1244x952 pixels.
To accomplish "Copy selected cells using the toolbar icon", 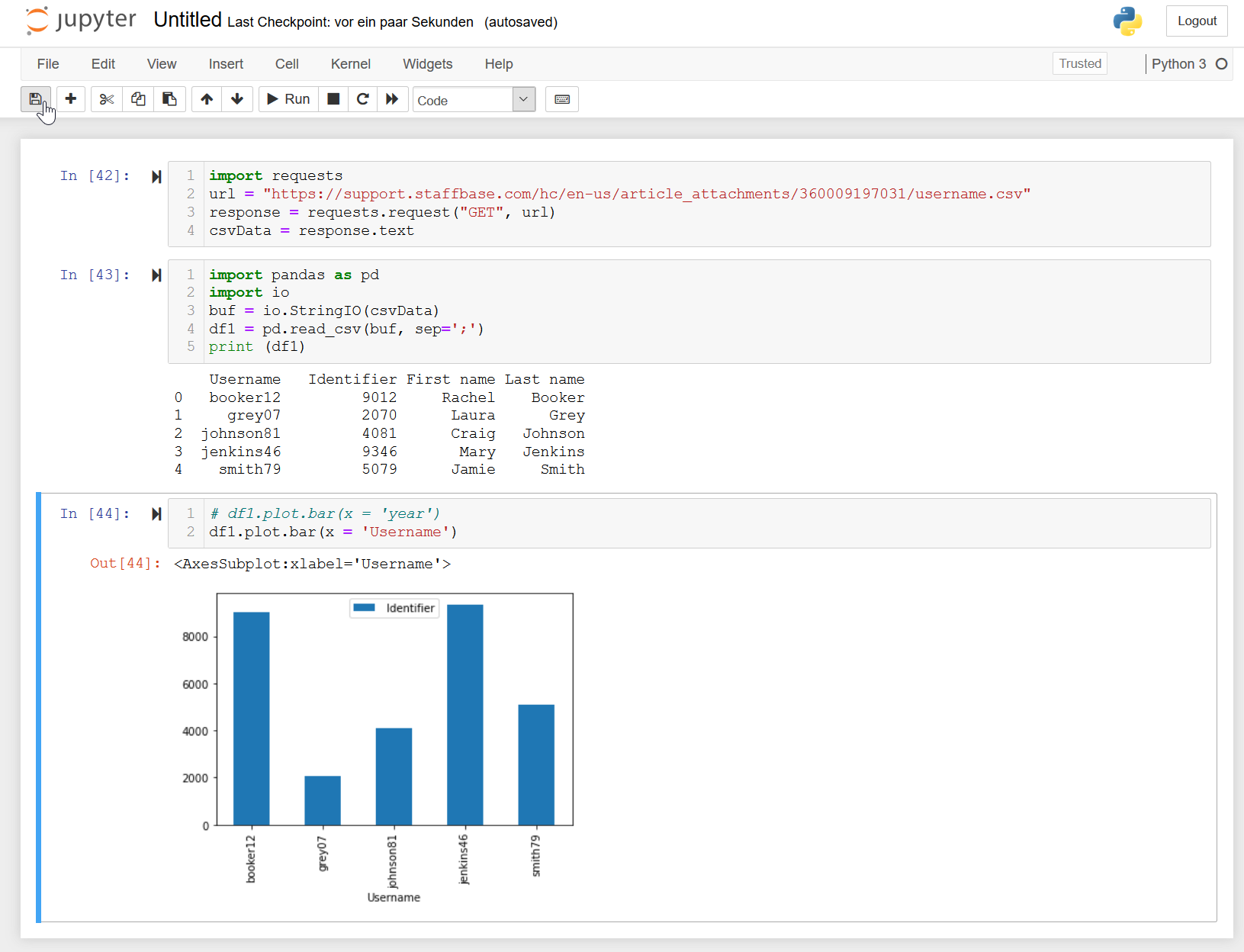I will pos(138,99).
